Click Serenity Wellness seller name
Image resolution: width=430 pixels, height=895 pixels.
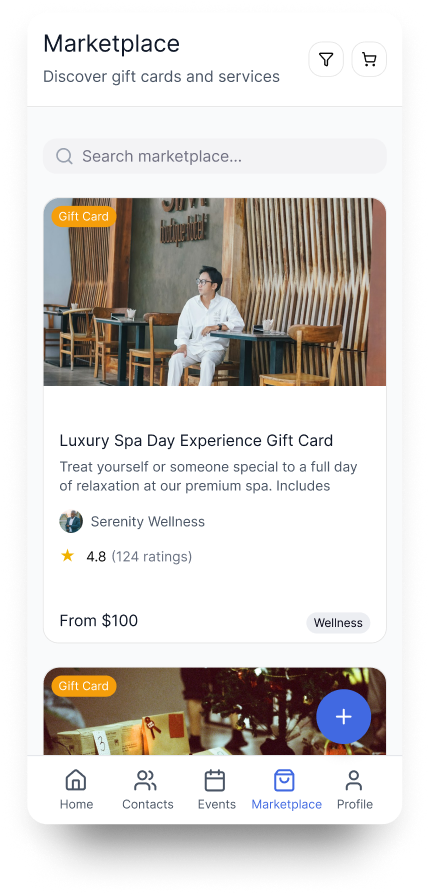click(x=147, y=521)
